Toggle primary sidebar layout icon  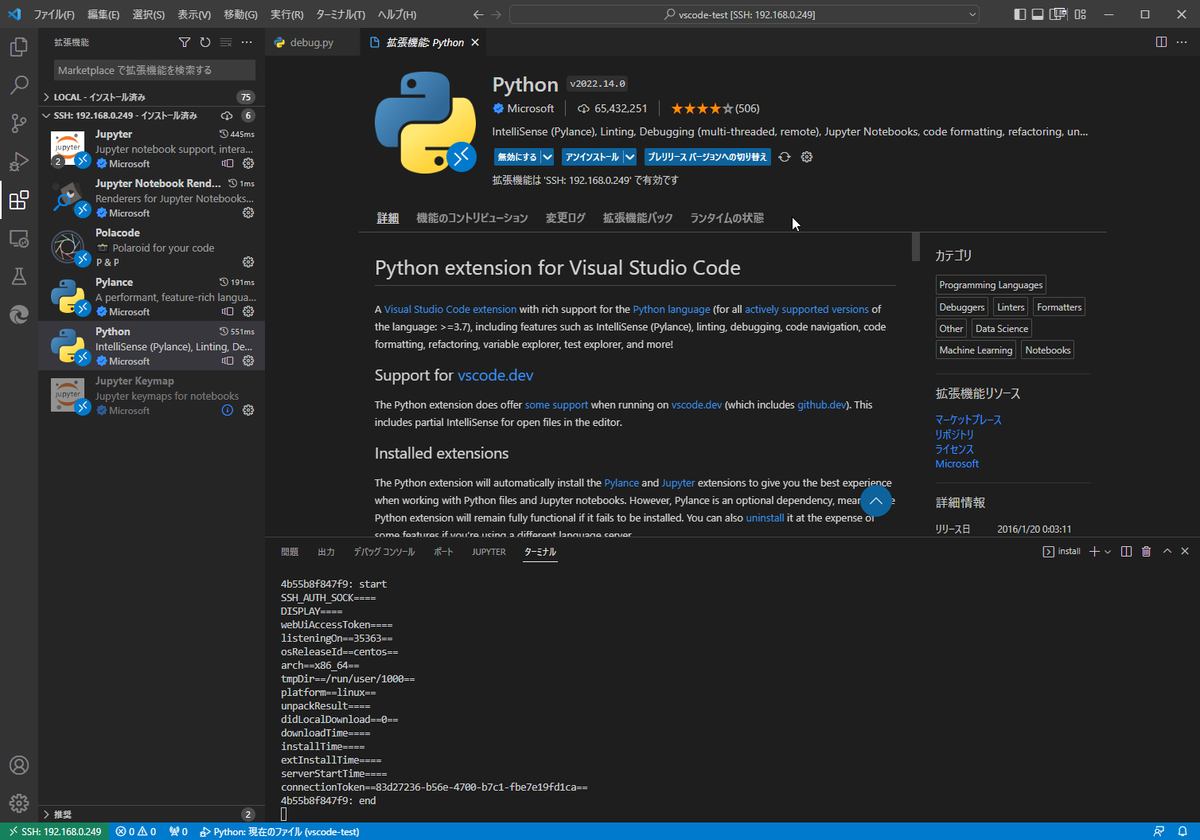click(1019, 14)
